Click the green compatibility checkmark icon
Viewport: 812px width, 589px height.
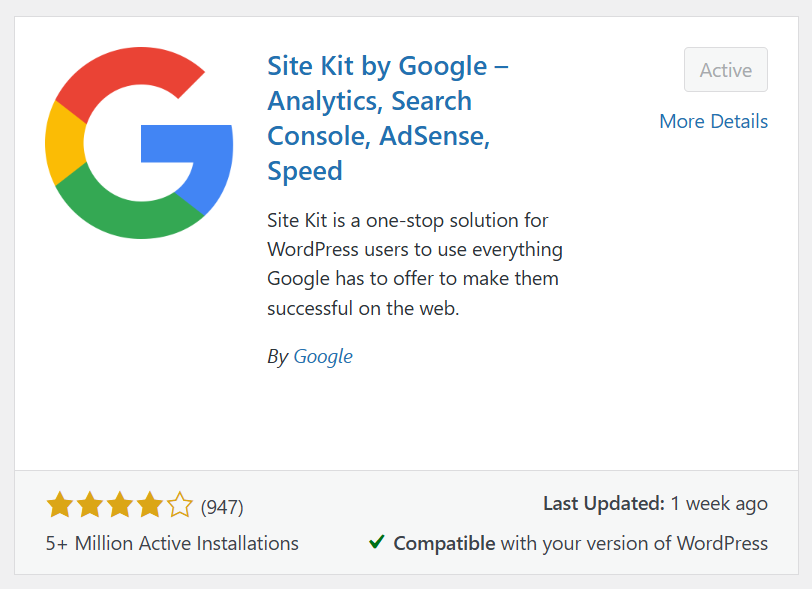(377, 542)
